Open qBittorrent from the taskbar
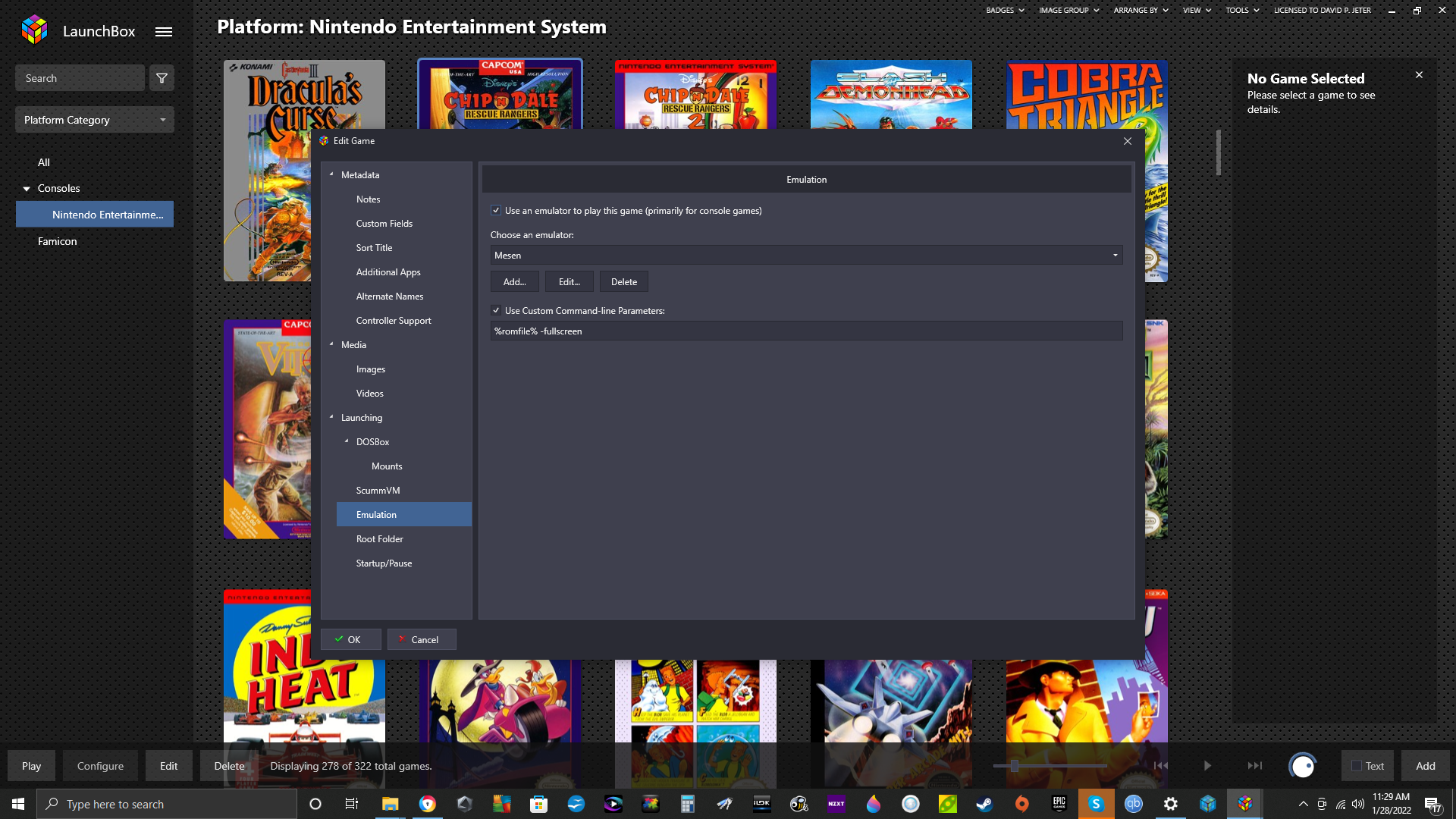The height and width of the screenshot is (819, 1456). pos(1133,805)
